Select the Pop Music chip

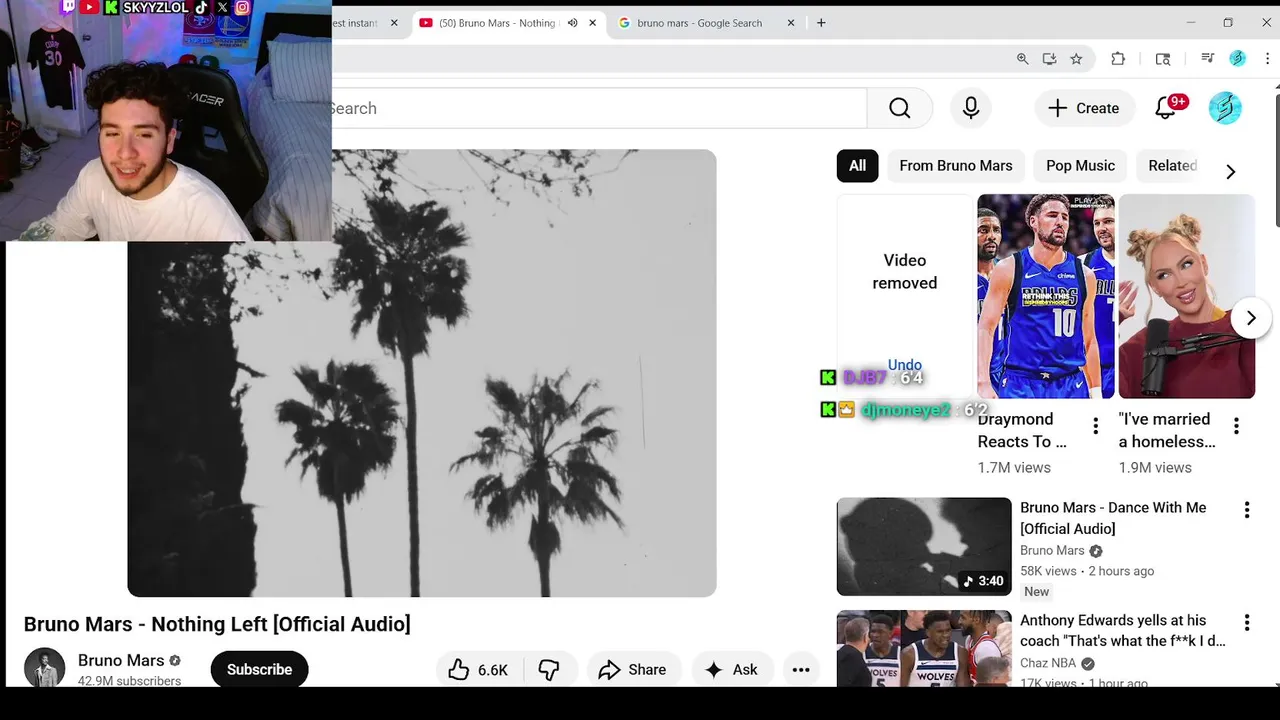tap(1080, 166)
